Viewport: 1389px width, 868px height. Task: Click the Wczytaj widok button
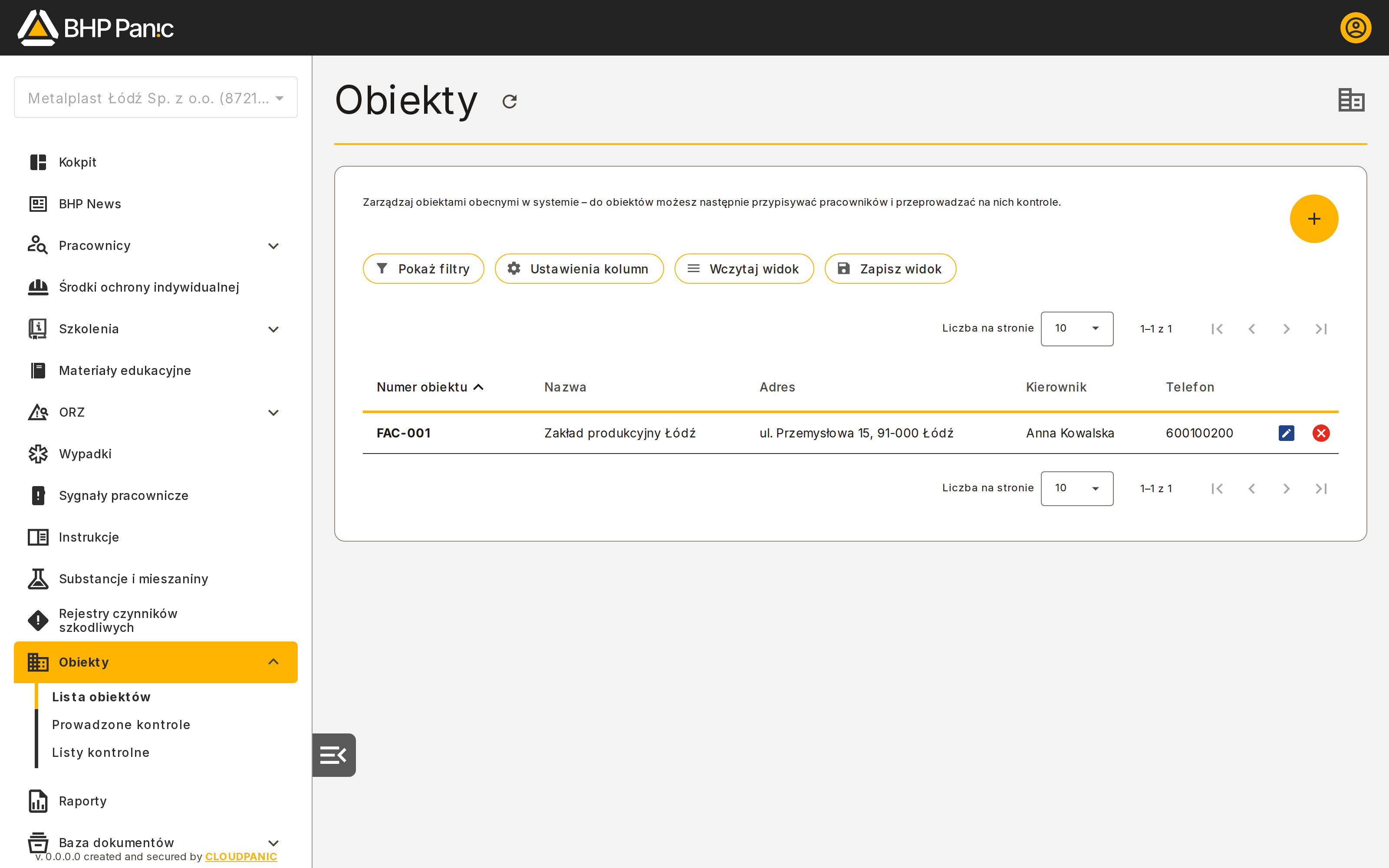744,269
